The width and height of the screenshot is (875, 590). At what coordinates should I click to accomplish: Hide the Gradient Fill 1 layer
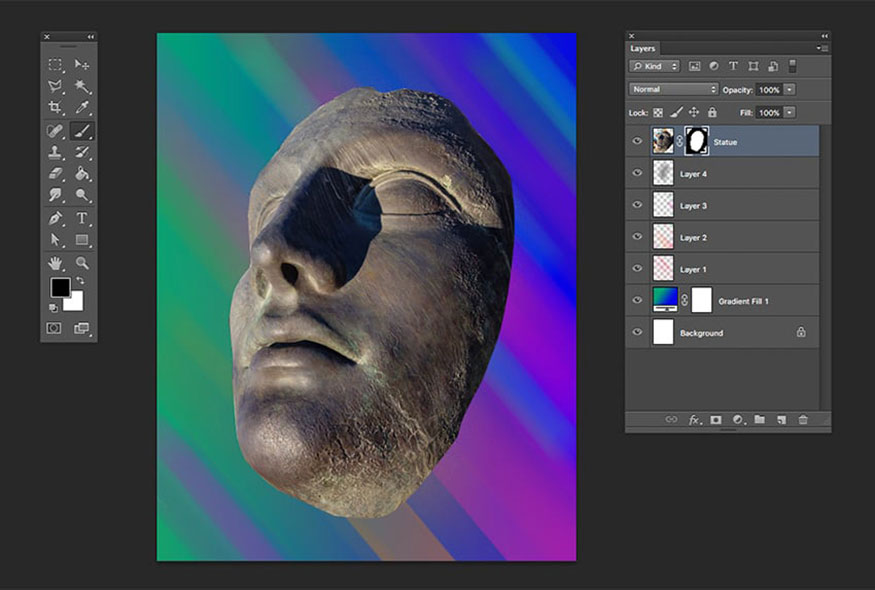637,300
